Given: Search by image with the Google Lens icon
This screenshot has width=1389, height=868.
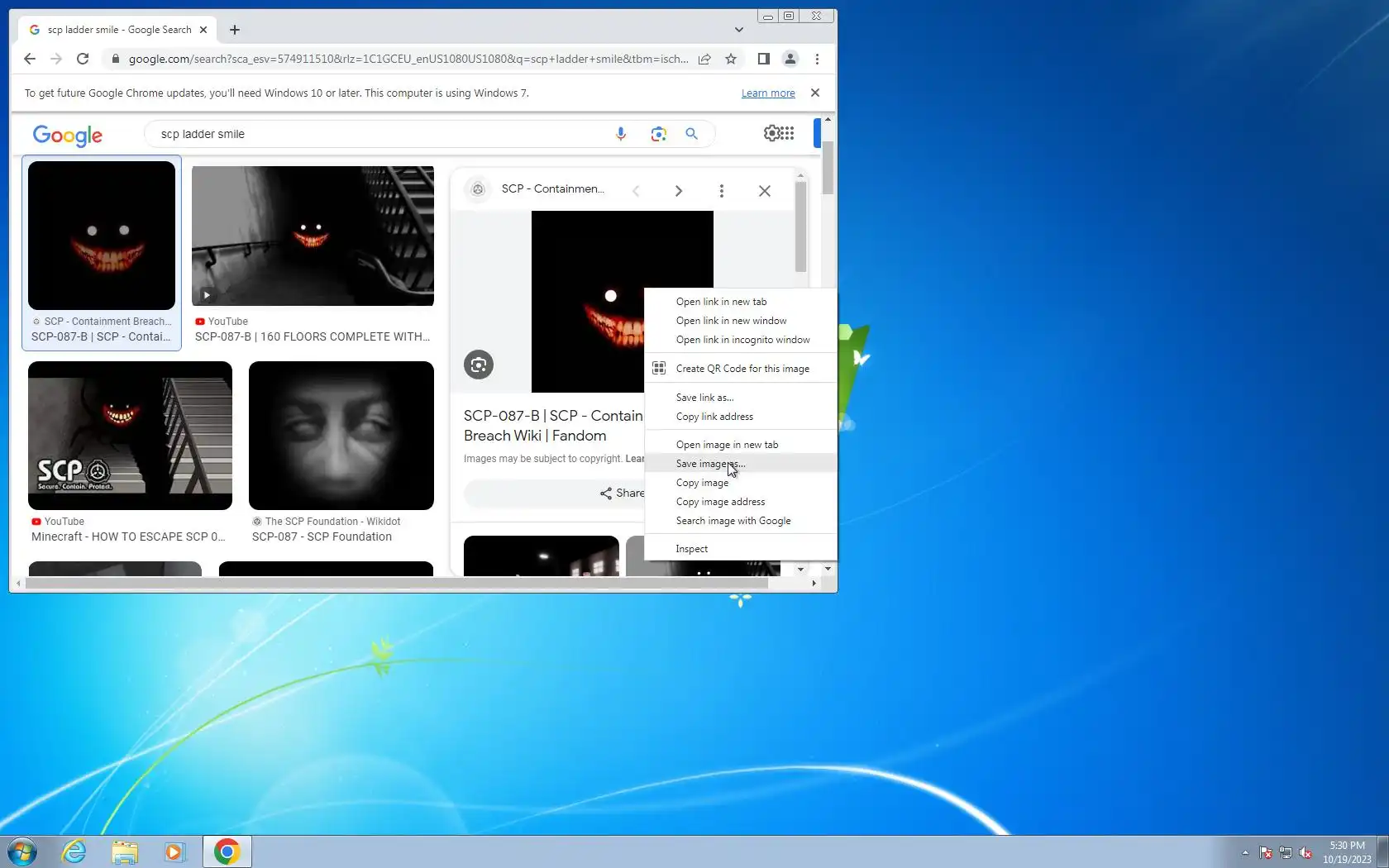Looking at the screenshot, I should click(658, 134).
